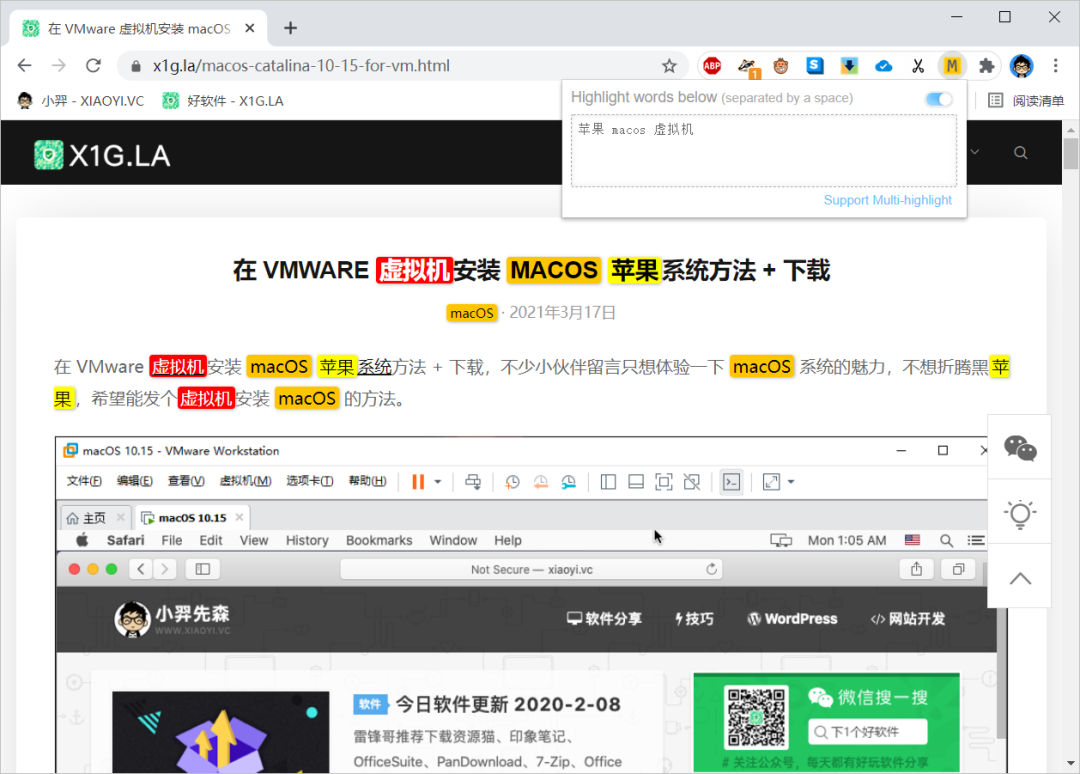Click History in the Safari menu bar
The width and height of the screenshot is (1080, 774).
(307, 541)
